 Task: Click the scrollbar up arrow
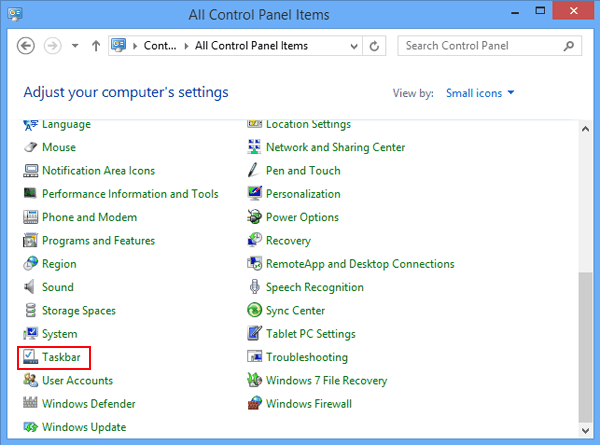click(585, 129)
